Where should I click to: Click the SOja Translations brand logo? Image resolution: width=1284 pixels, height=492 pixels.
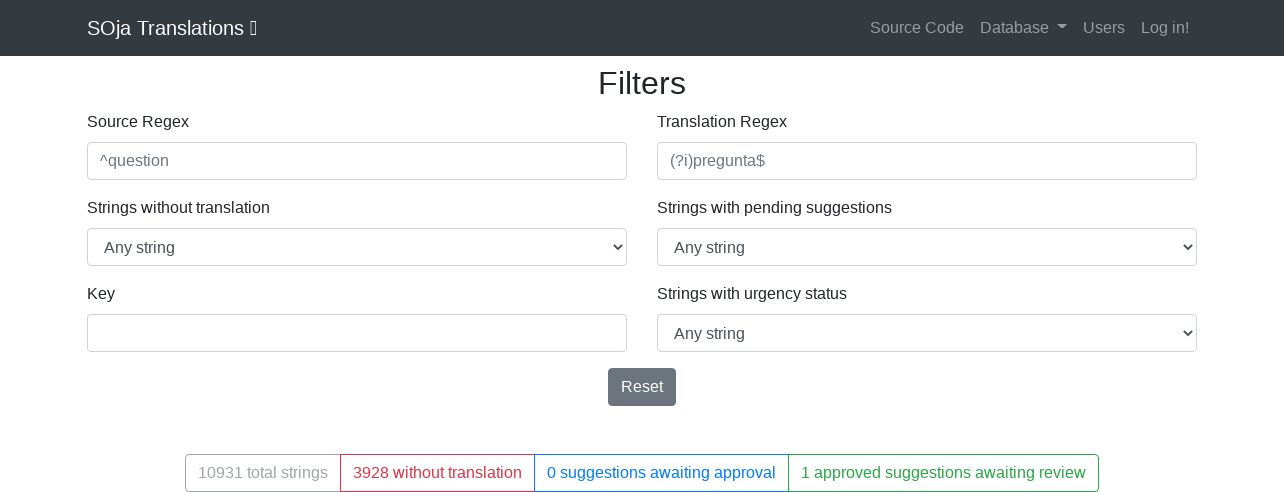click(171, 28)
